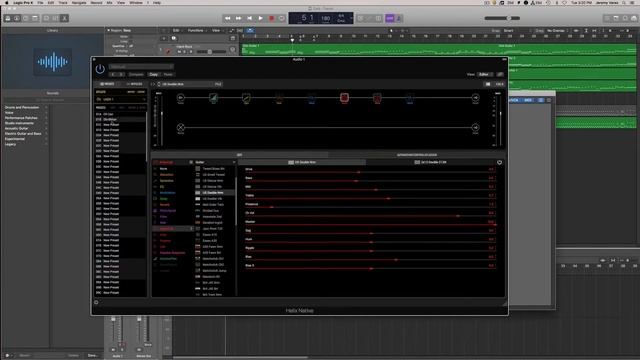The image size is (640, 360).
Task: Select the Essex A30 amp model
Action: tap(210, 241)
